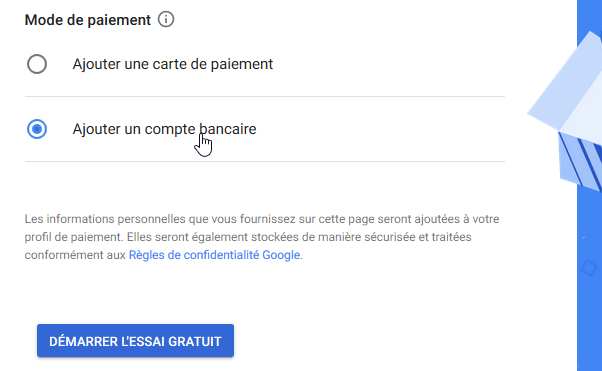
Task: Click the Mode de paiement heading
Action: (x=88, y=20)
